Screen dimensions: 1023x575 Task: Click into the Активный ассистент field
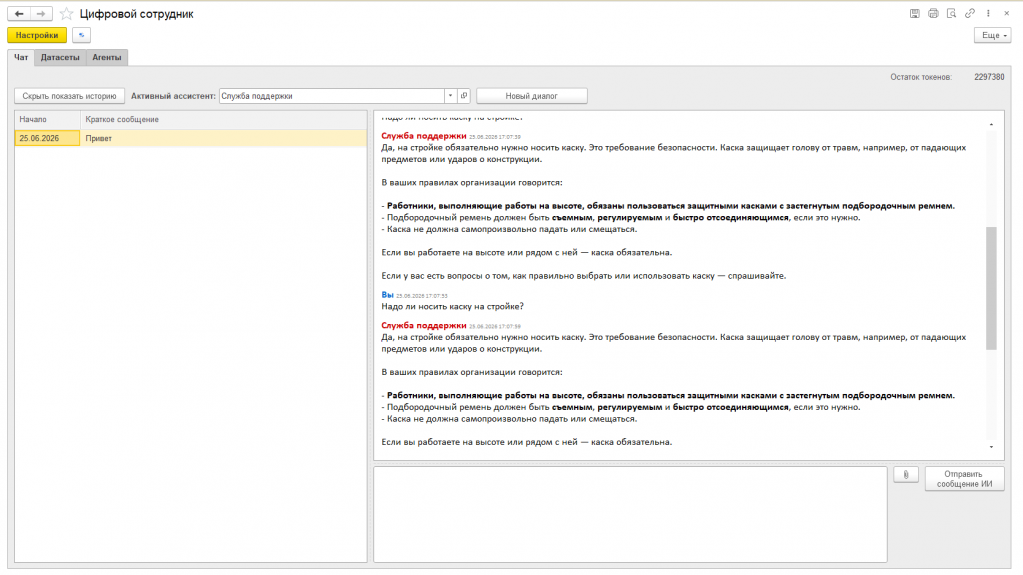click(x=332, y=96)
